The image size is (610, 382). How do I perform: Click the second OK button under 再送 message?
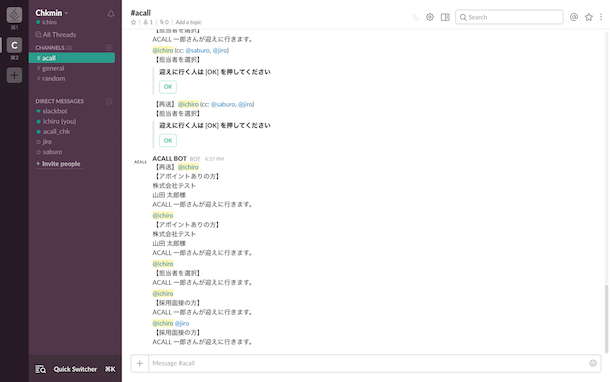[x=168, y=140]
